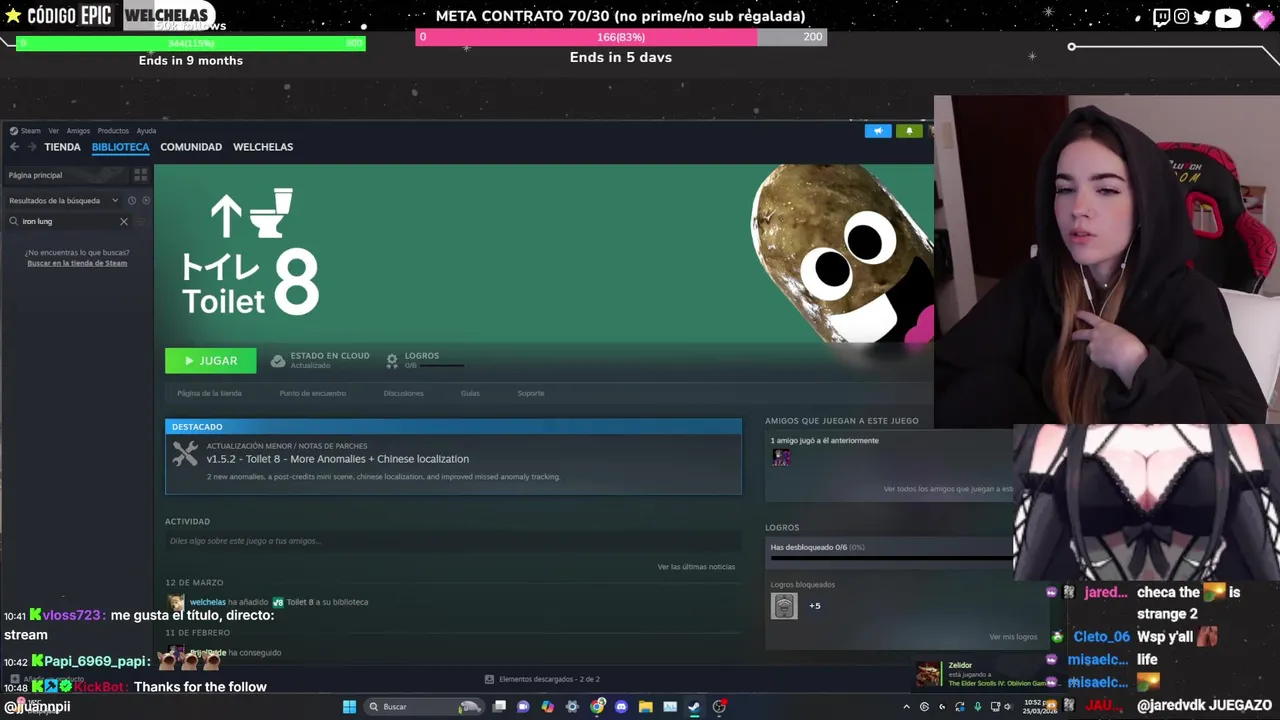Open Toilet 8 link in activity entry
Viewport: 1280px width, 720px height.
[x=299, y=602]
